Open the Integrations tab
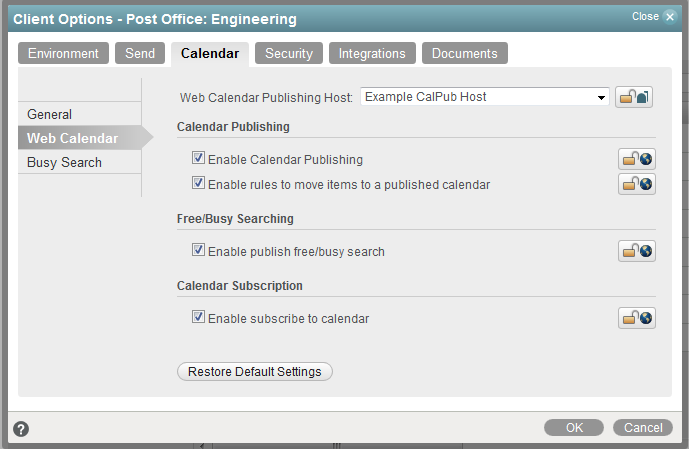Screen dimensions: 689x449 [x=372, y=54]
